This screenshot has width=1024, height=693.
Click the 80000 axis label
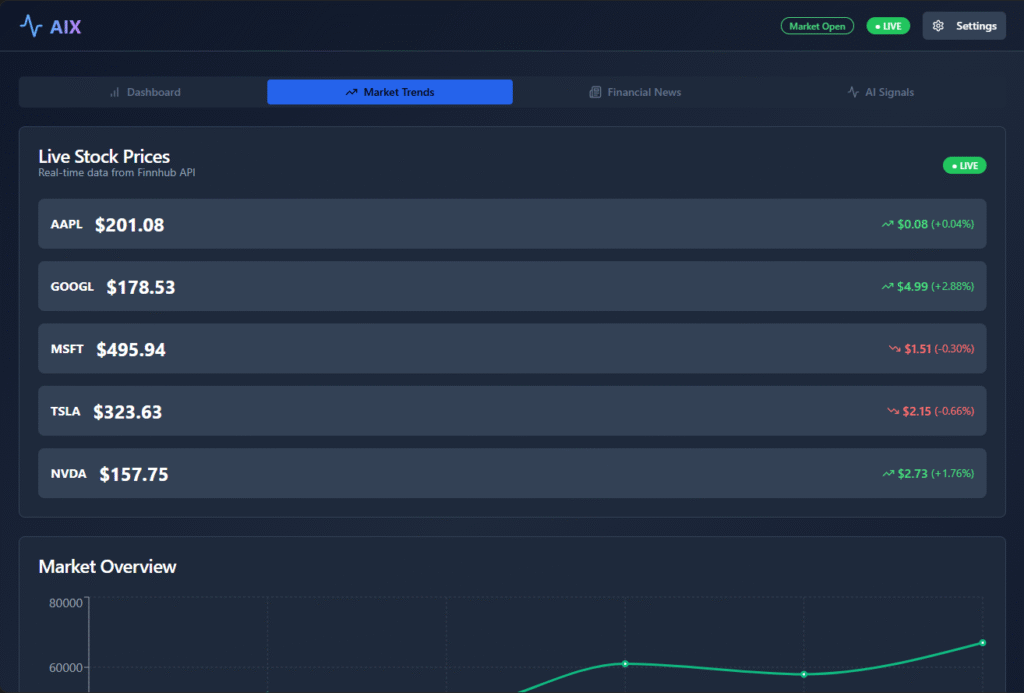point(66,603)
